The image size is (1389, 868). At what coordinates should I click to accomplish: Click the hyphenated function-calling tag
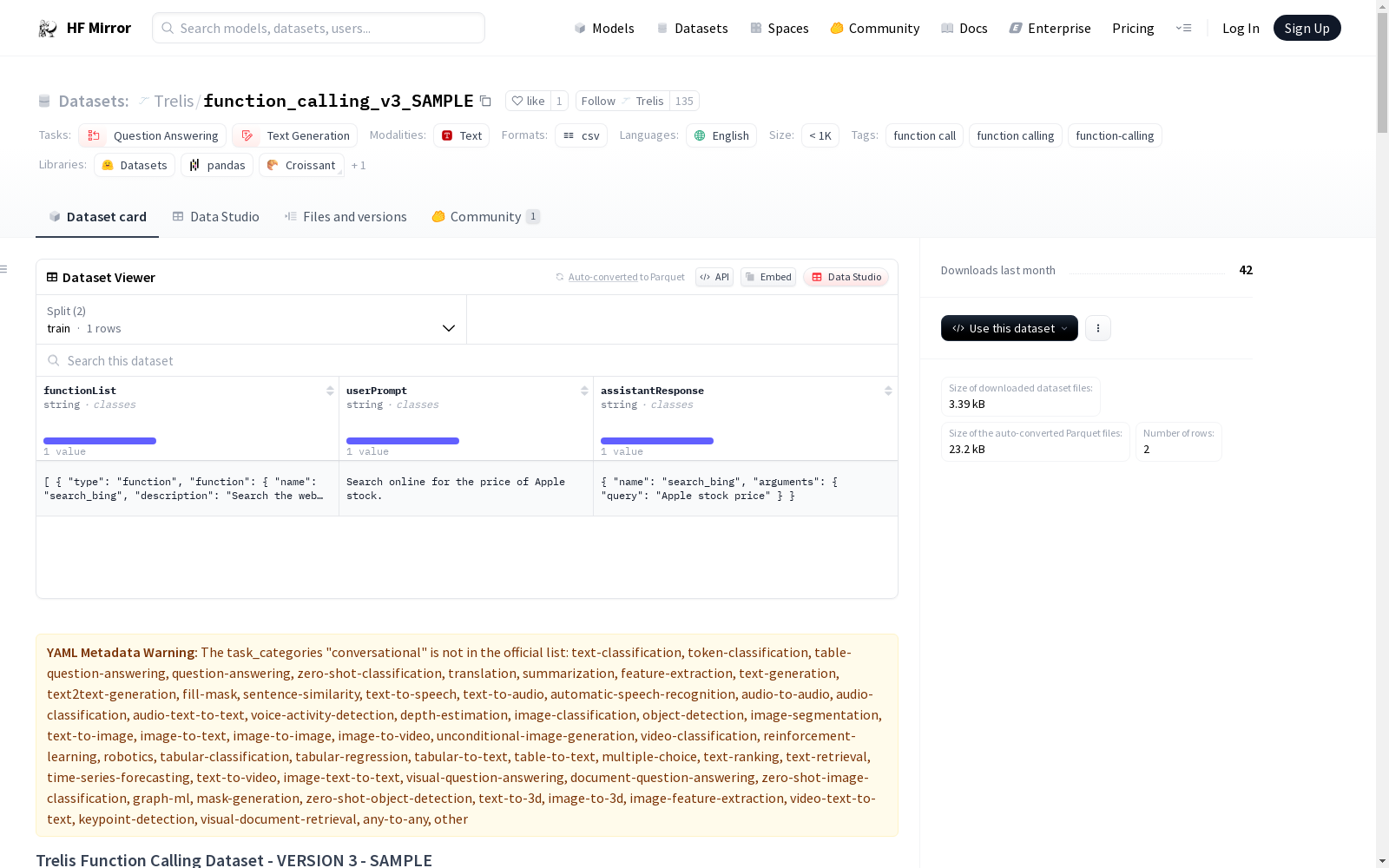(x=1115, y=135)
